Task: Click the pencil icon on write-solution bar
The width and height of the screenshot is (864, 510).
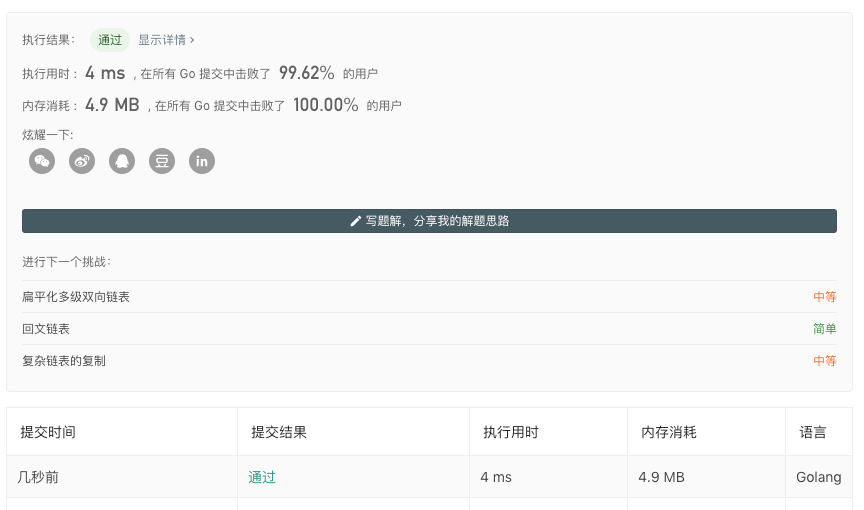Action: [356, 221]
